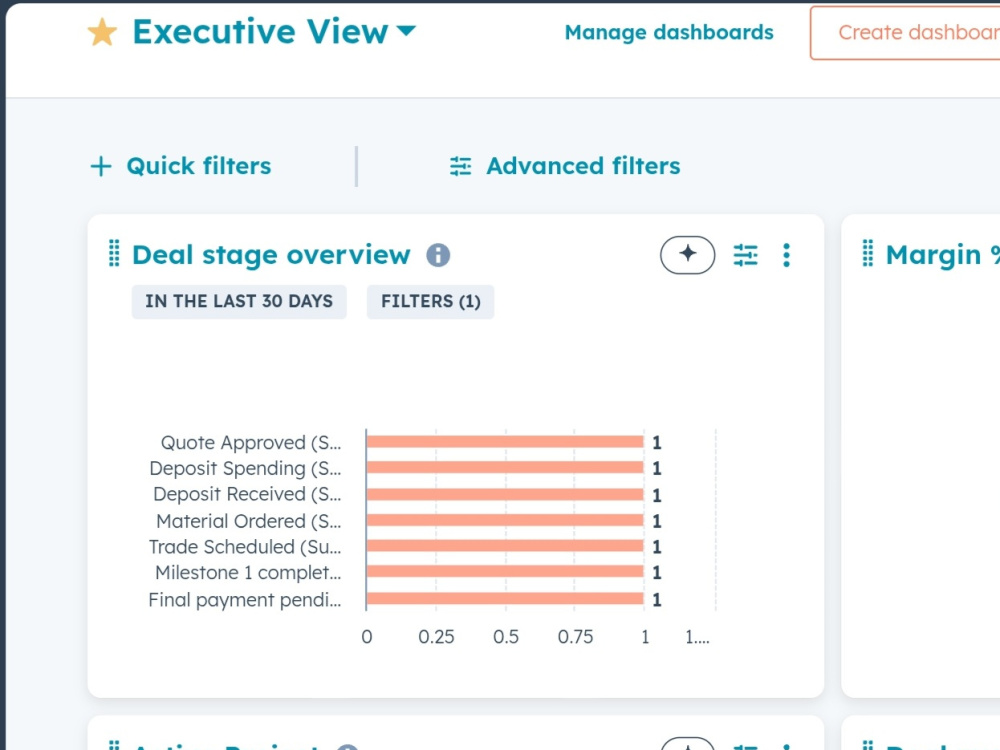Open Advanced filters panel

564,166
